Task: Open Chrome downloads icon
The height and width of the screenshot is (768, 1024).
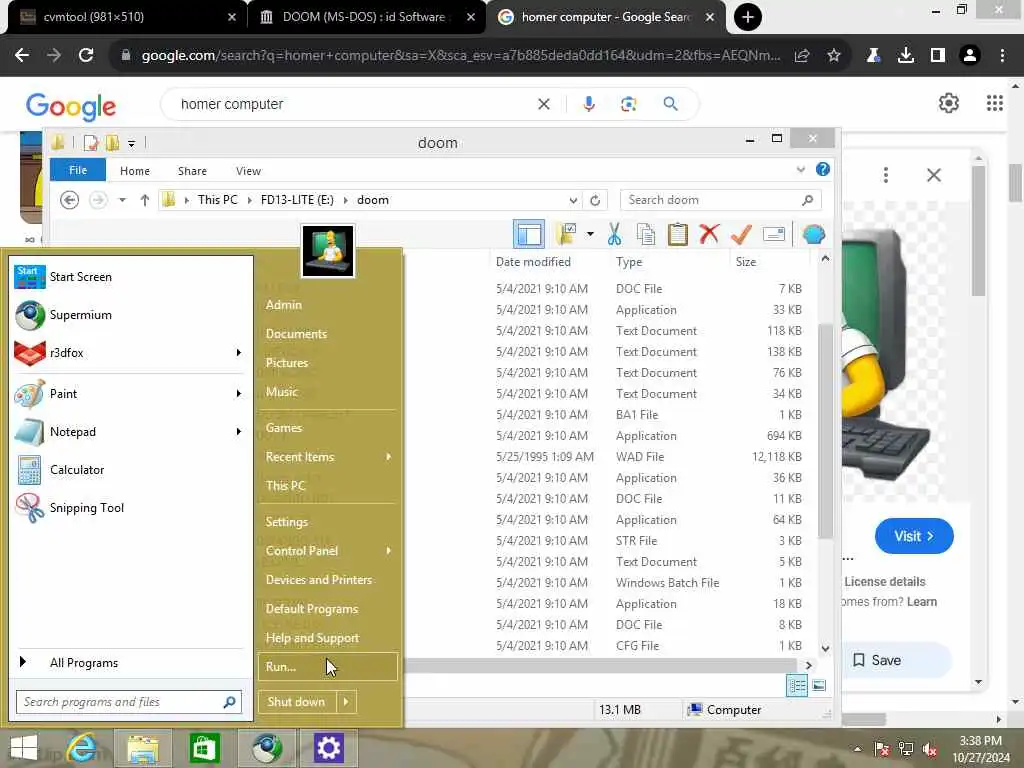Action: click(x=906, y=56)
